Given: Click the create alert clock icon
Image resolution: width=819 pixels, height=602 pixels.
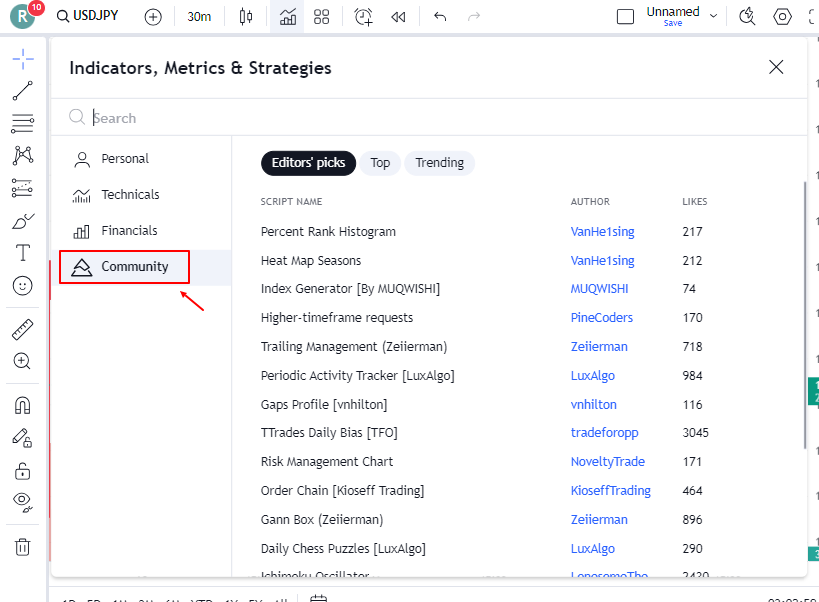Looking at the screenshot, I should [363, 16].
